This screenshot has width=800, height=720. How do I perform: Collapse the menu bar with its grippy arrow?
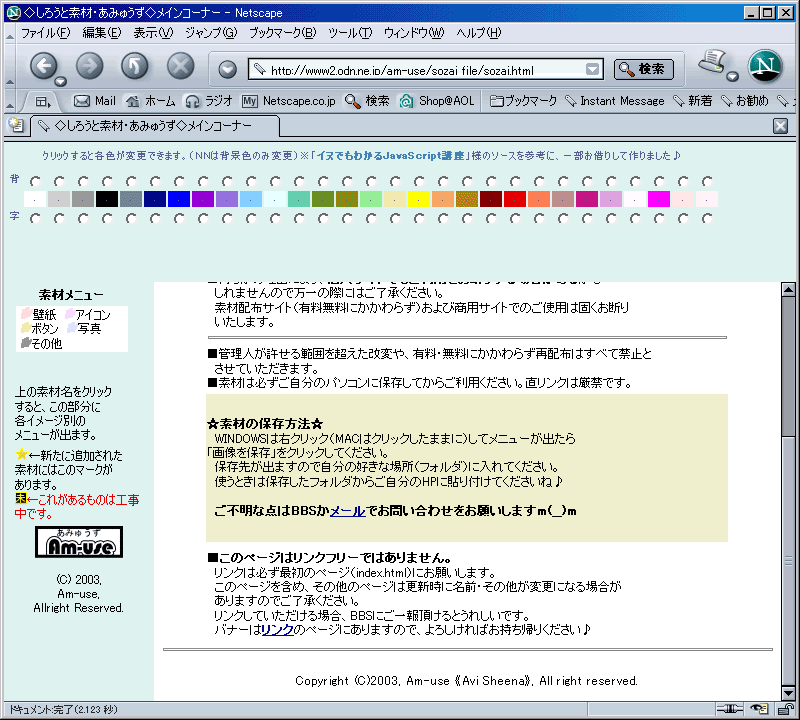click(x=10, y=34)
